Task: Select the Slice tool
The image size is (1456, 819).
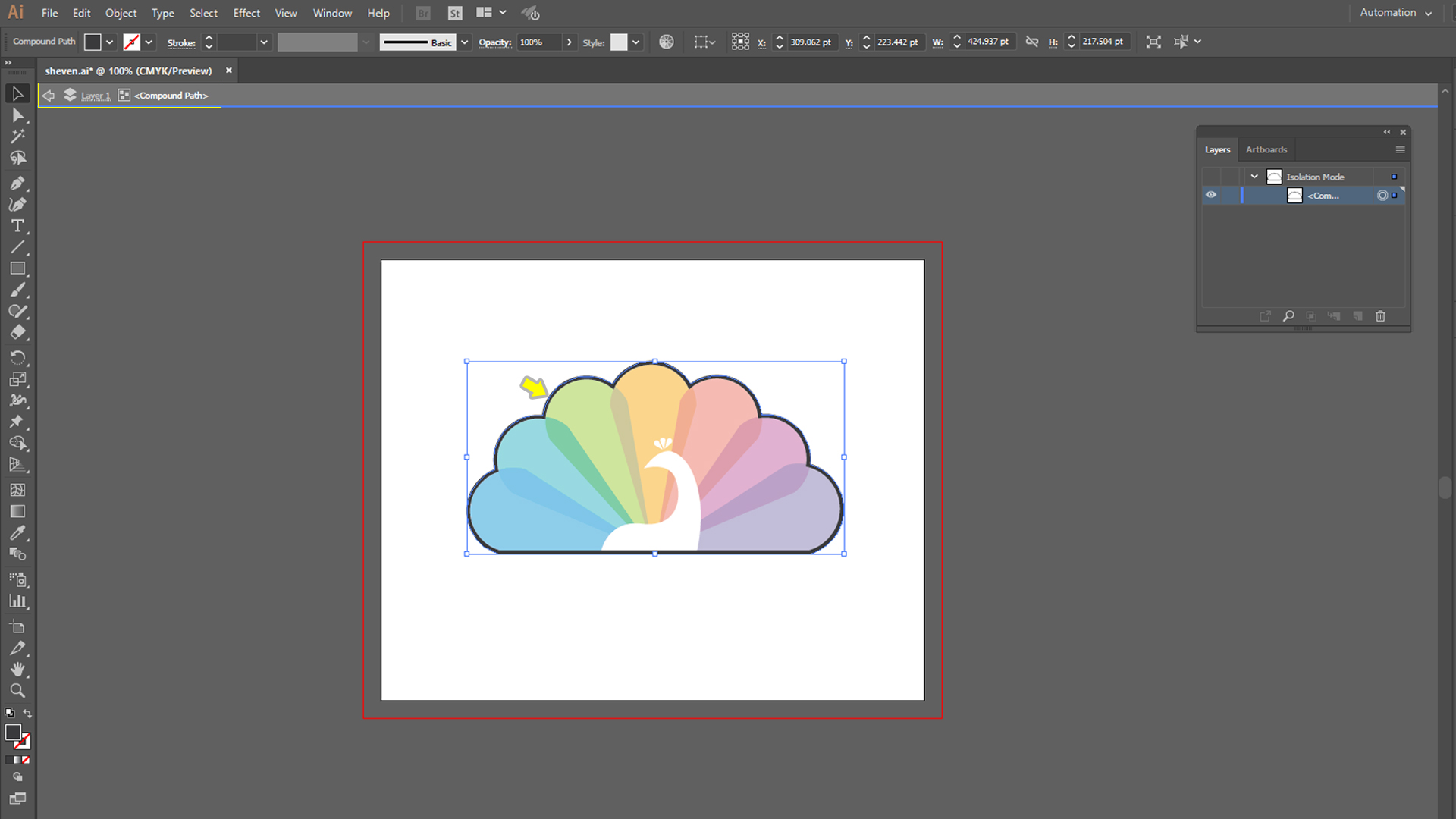Action: [x=17, y=648]
